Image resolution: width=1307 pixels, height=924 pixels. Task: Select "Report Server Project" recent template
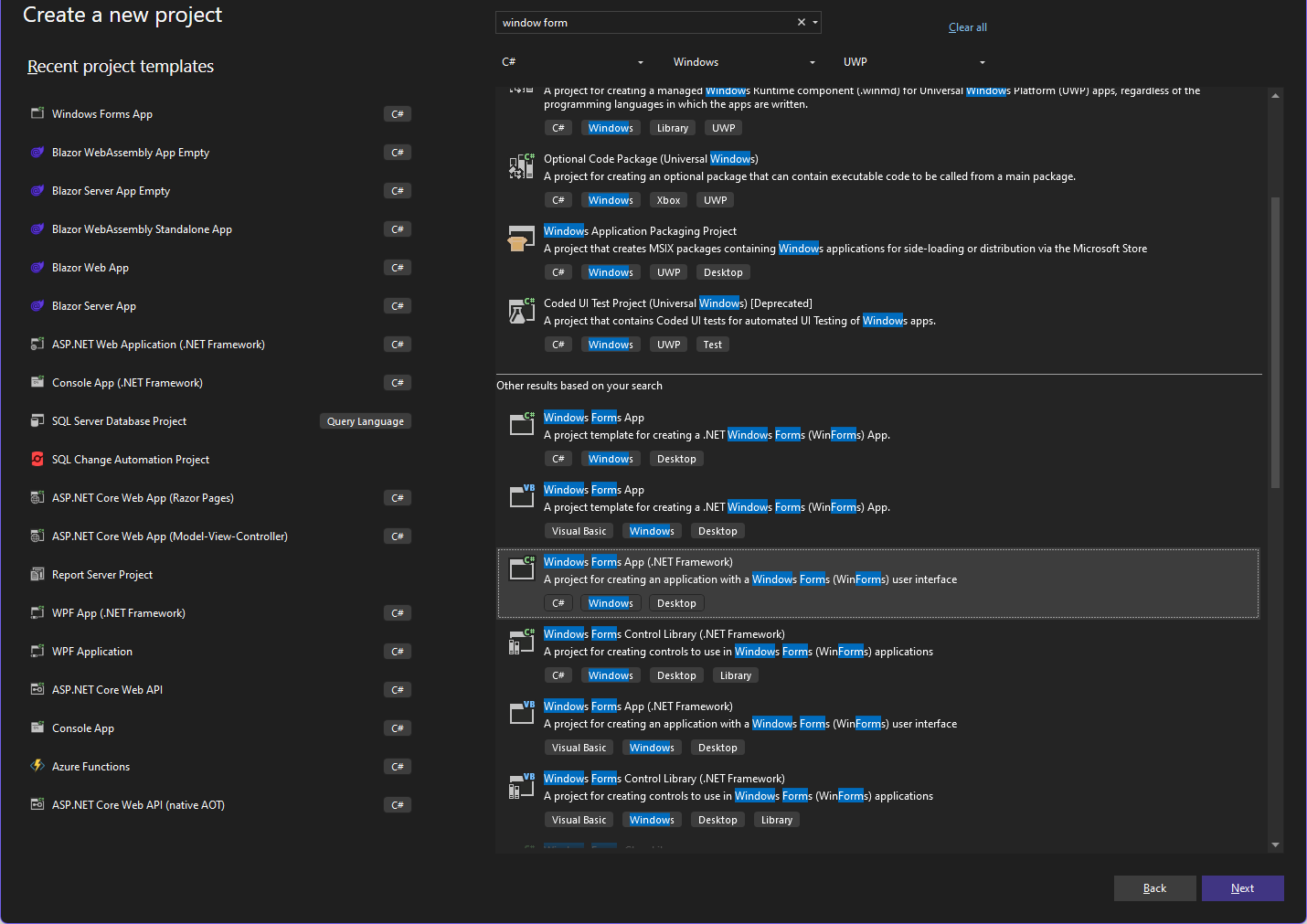(x=102, y=575)
